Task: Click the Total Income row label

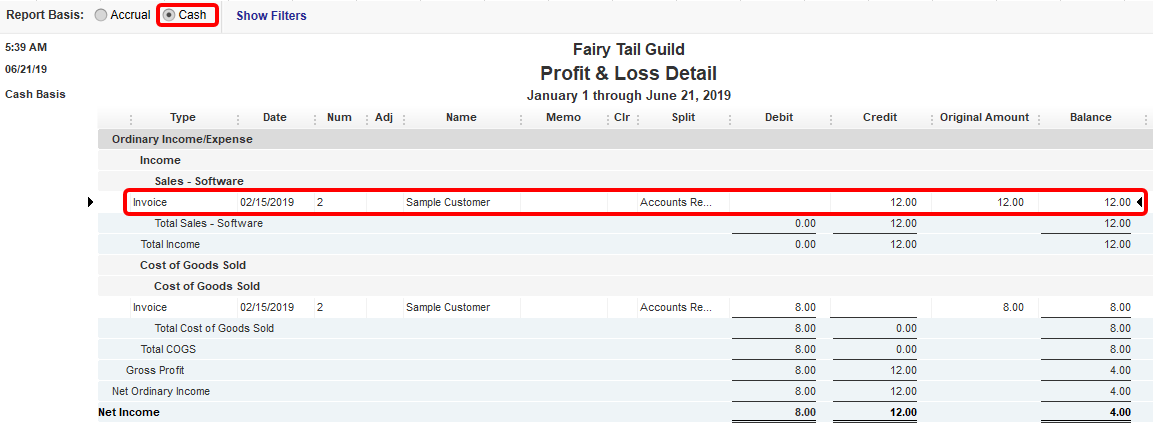Action: (x=170, y=244)
